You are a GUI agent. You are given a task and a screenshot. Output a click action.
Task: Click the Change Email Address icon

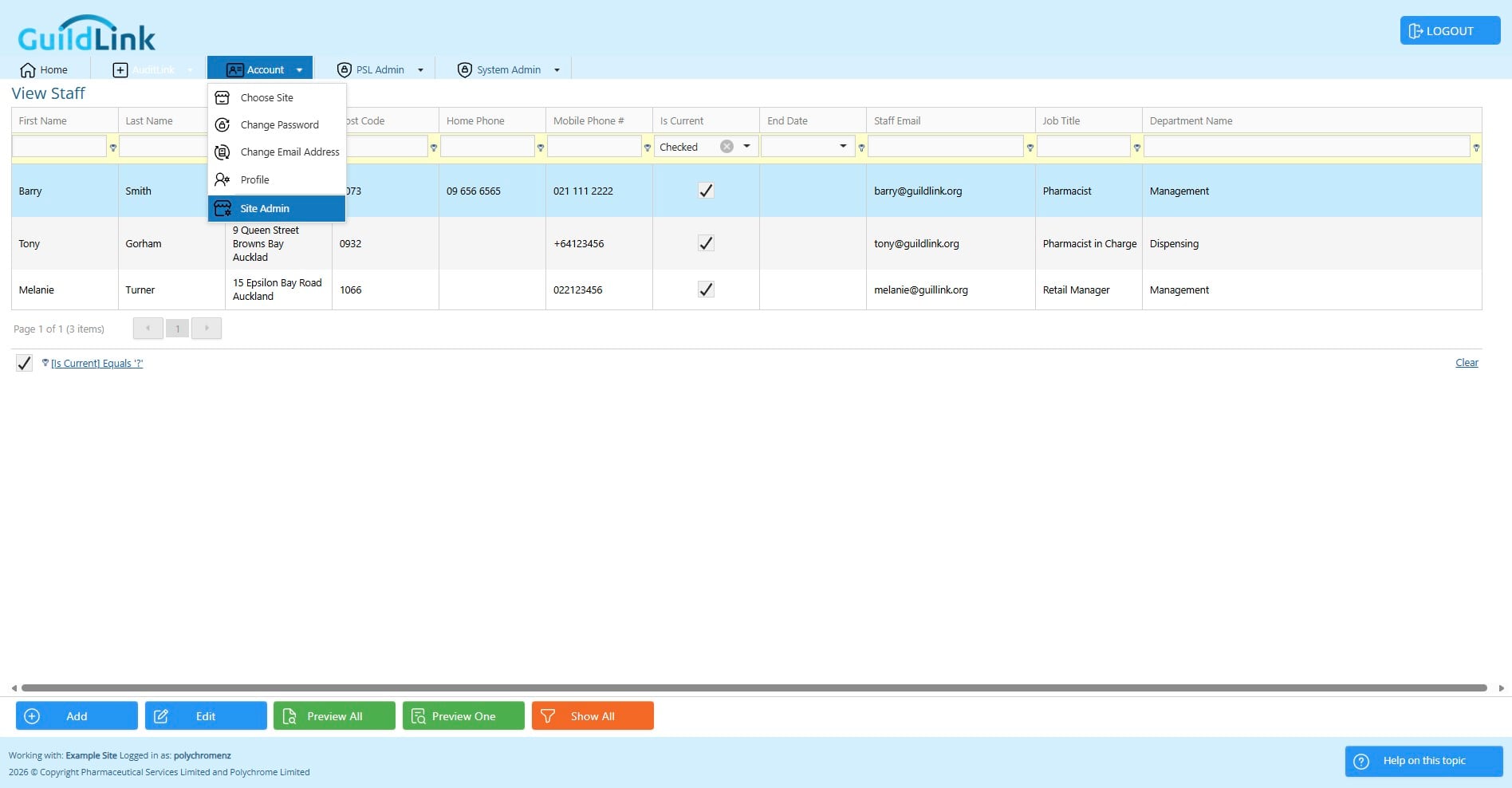pyautogui.click(x=222, y=152)
